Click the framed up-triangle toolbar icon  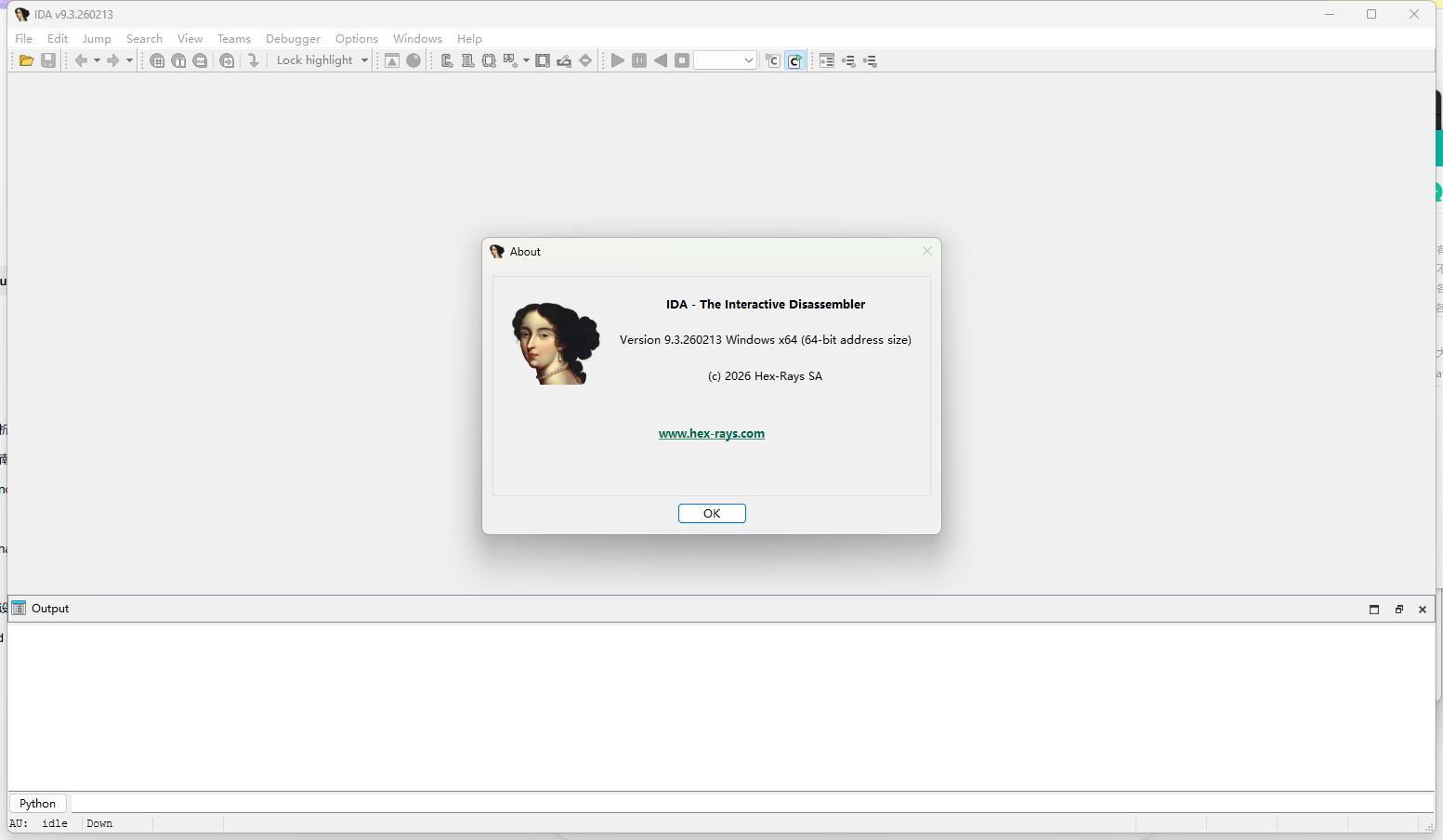[392, 60]
